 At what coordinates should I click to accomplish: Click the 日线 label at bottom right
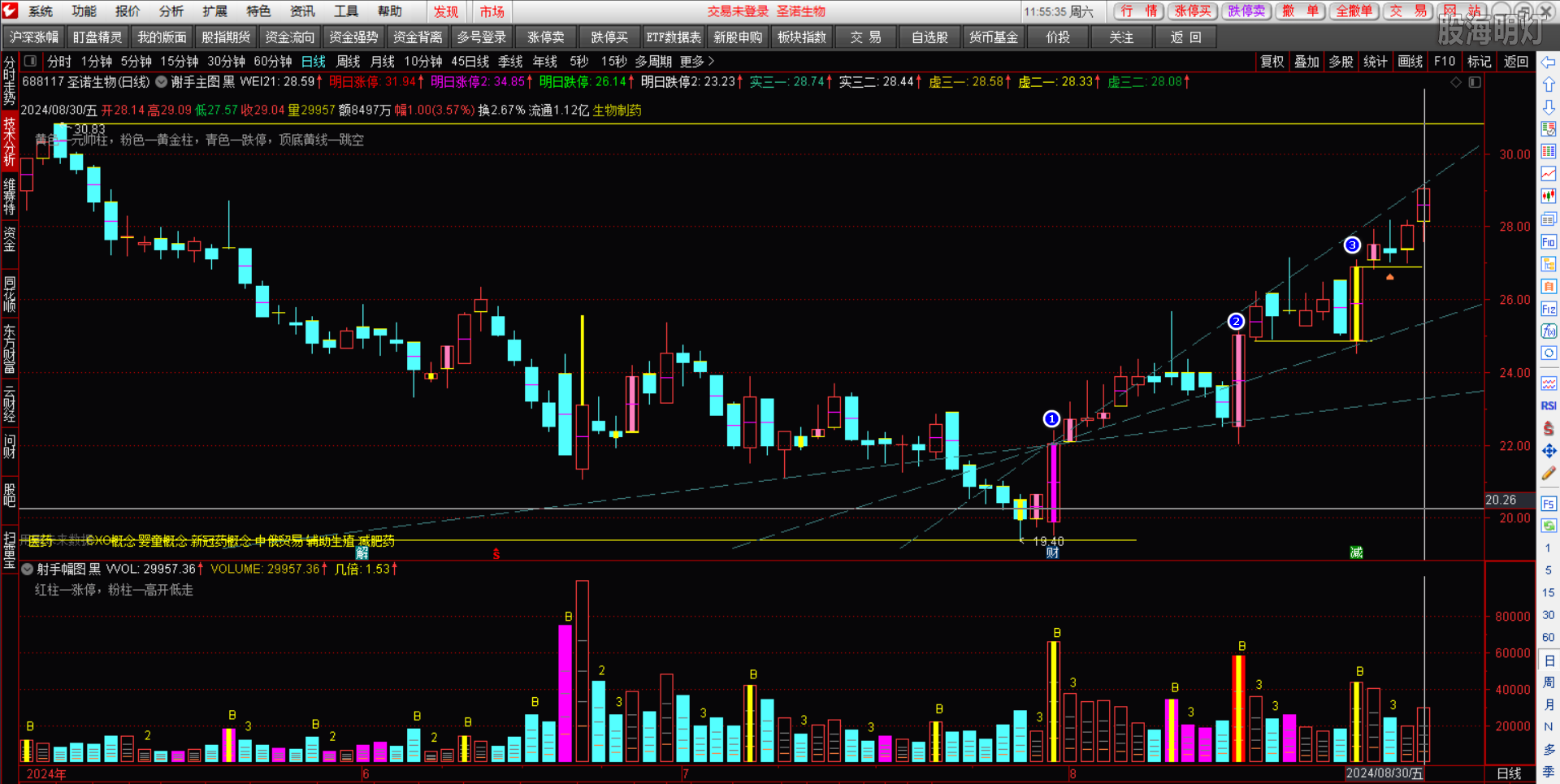tap(1509, 773)
